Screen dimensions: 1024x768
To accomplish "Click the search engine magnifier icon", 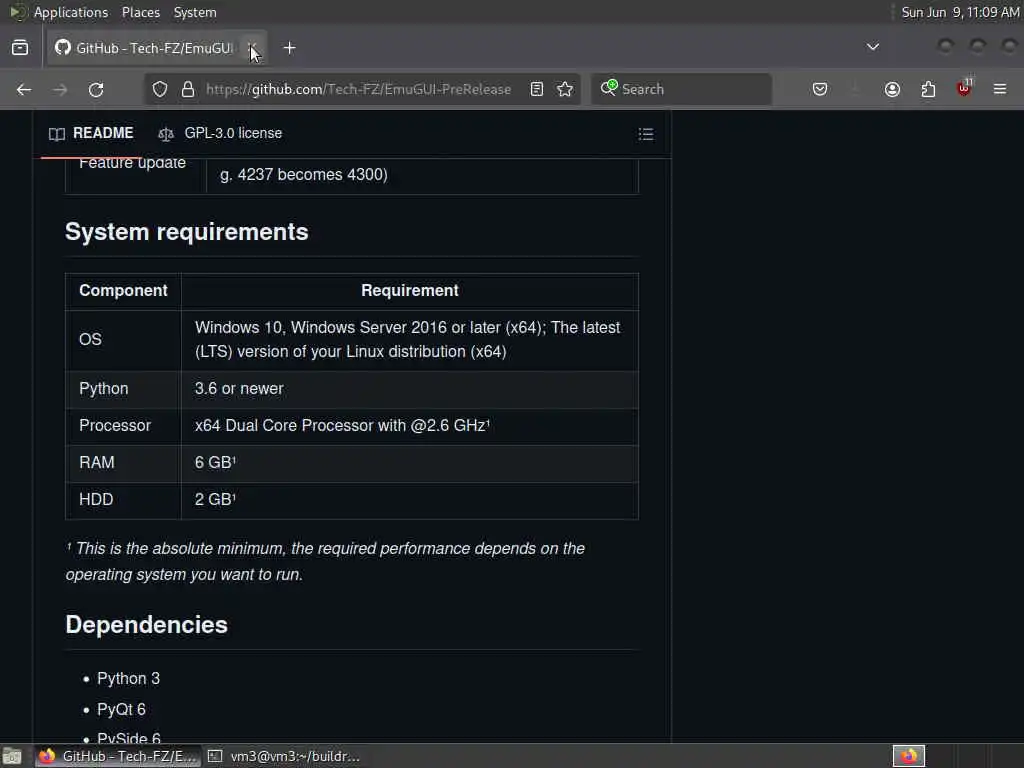I will pyautogui.click(x=609, y=88).
